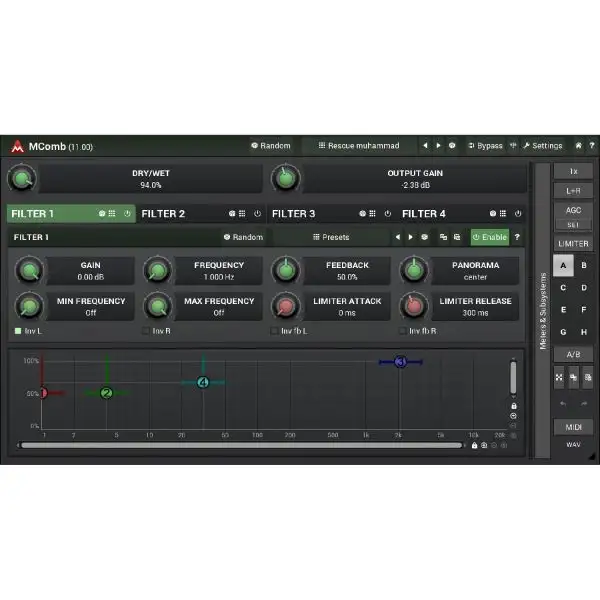This screenshot has width=600, height=600.
Task: Click the MComb logo icon
Action: coord(18,146)
